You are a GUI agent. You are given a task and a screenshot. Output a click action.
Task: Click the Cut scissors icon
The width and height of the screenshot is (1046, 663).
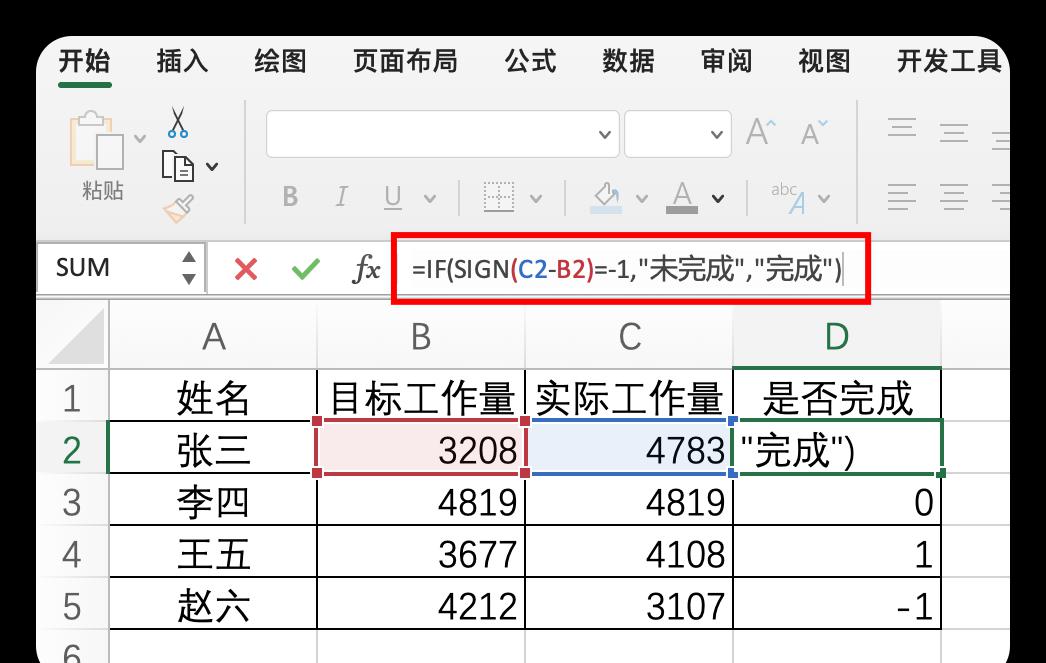click(177, 122)
